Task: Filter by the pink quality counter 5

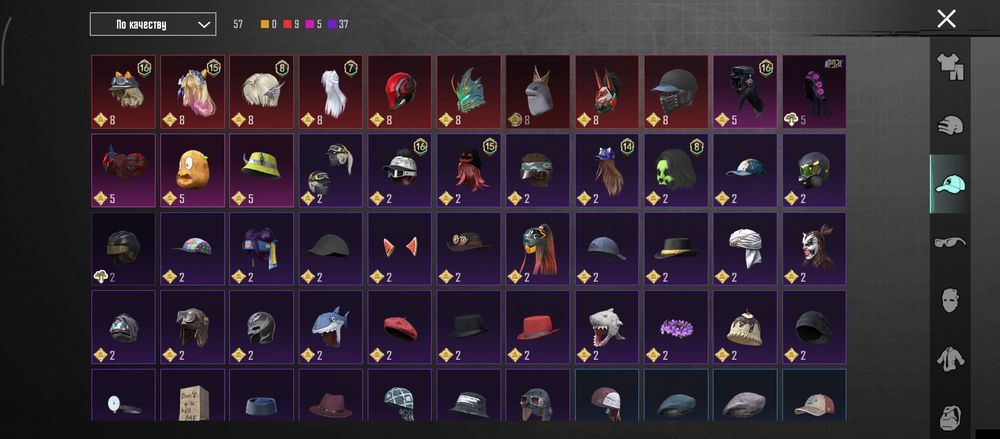Action: 314,24
